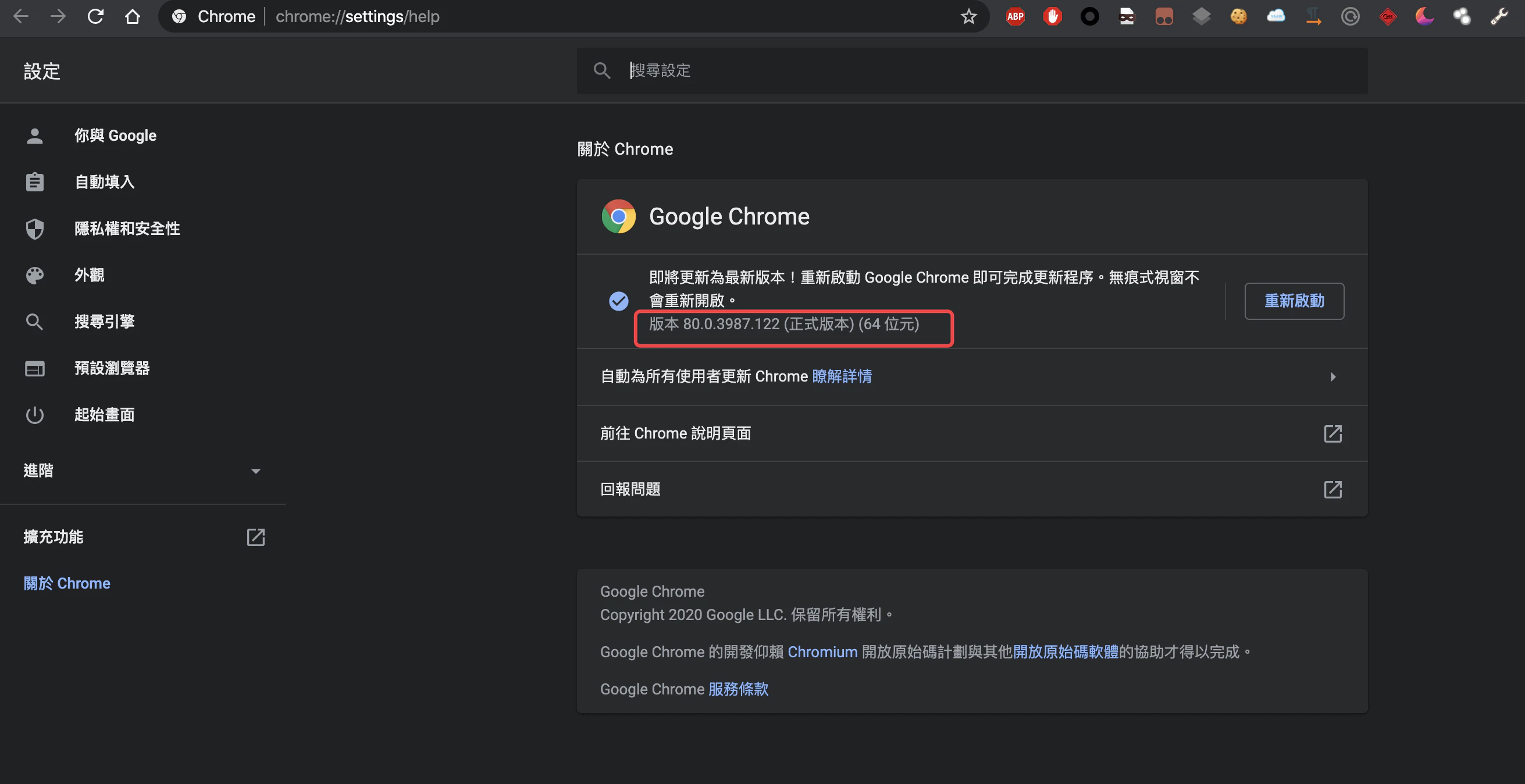The height and width of the screenshot is (784, 1525).
Task: Open 隱私權和安全性 settings section
Action: tap(127, 229)
